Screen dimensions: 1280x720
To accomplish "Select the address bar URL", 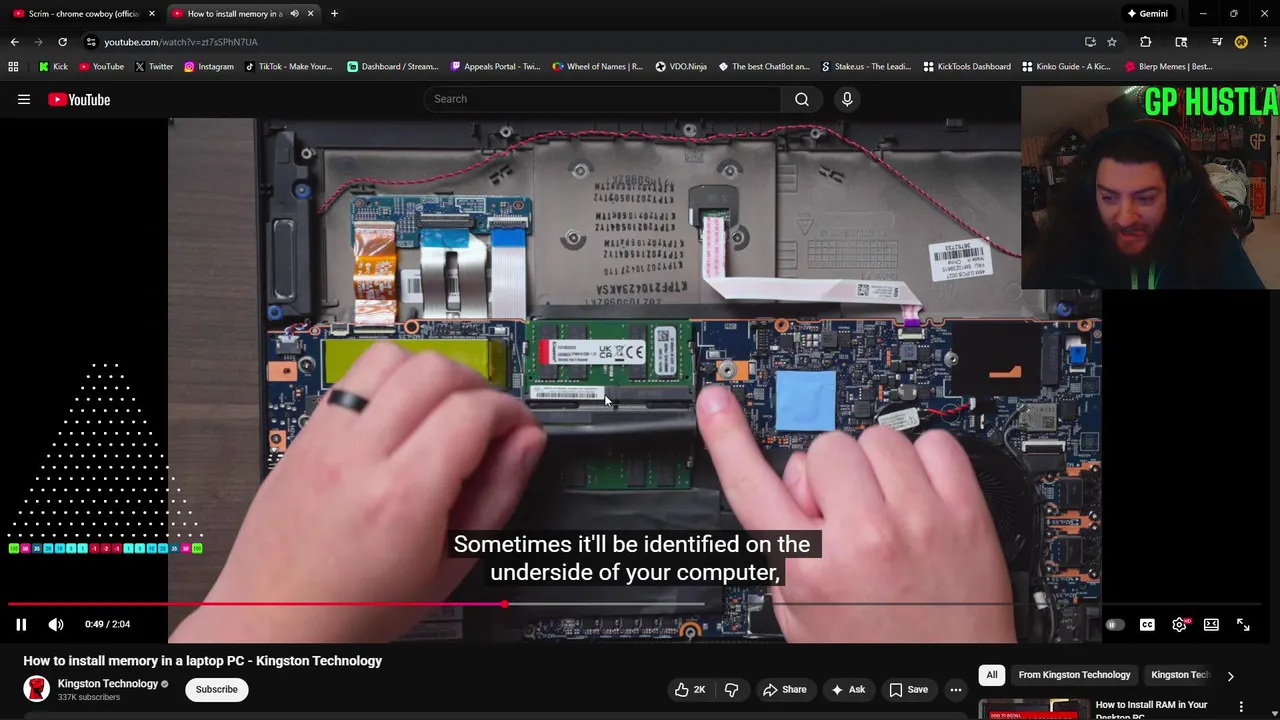I will tap(181, 42).
